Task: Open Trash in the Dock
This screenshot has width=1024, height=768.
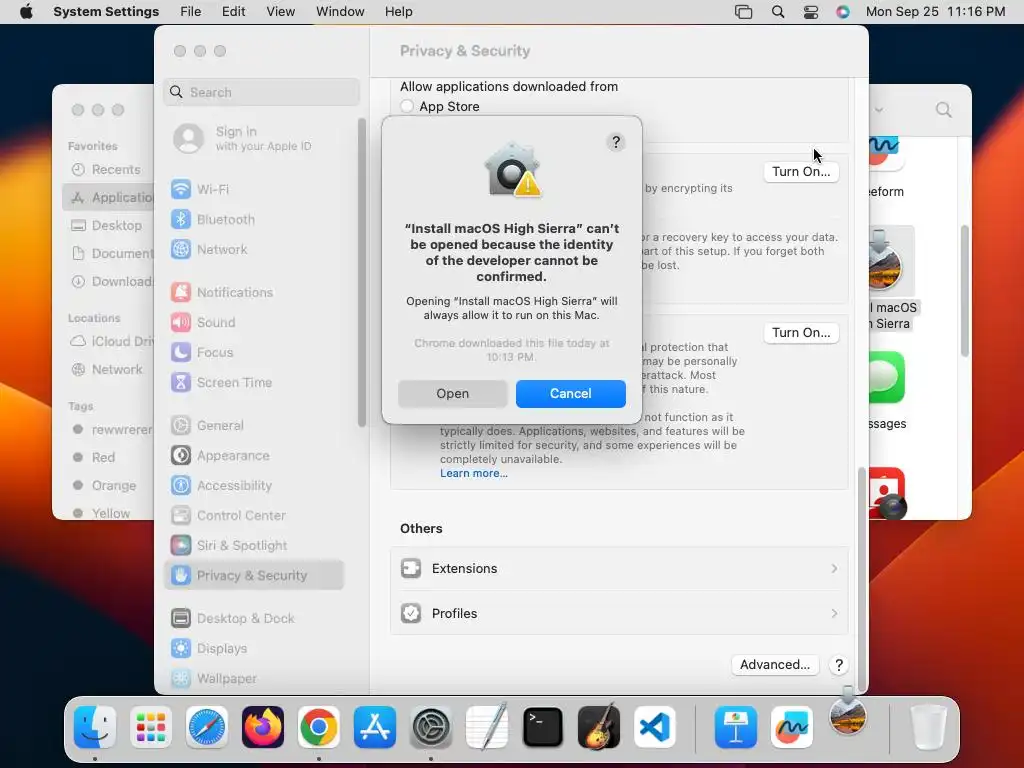Action: (x=928, y=727)
